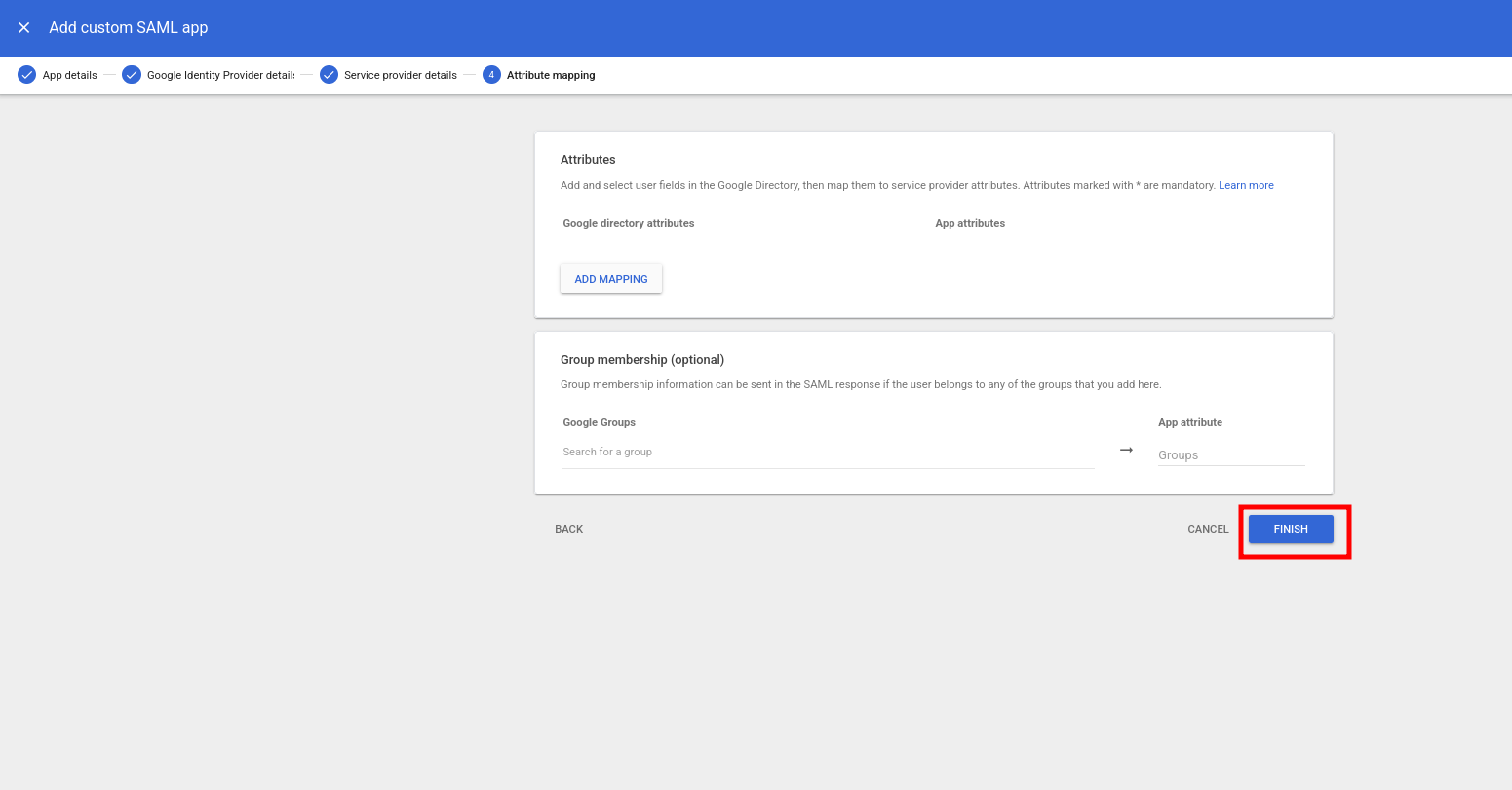The width and height of the screenshot is (1512, 790).
Task: Click the Google Groups label
Action: (x=600, y=422)
